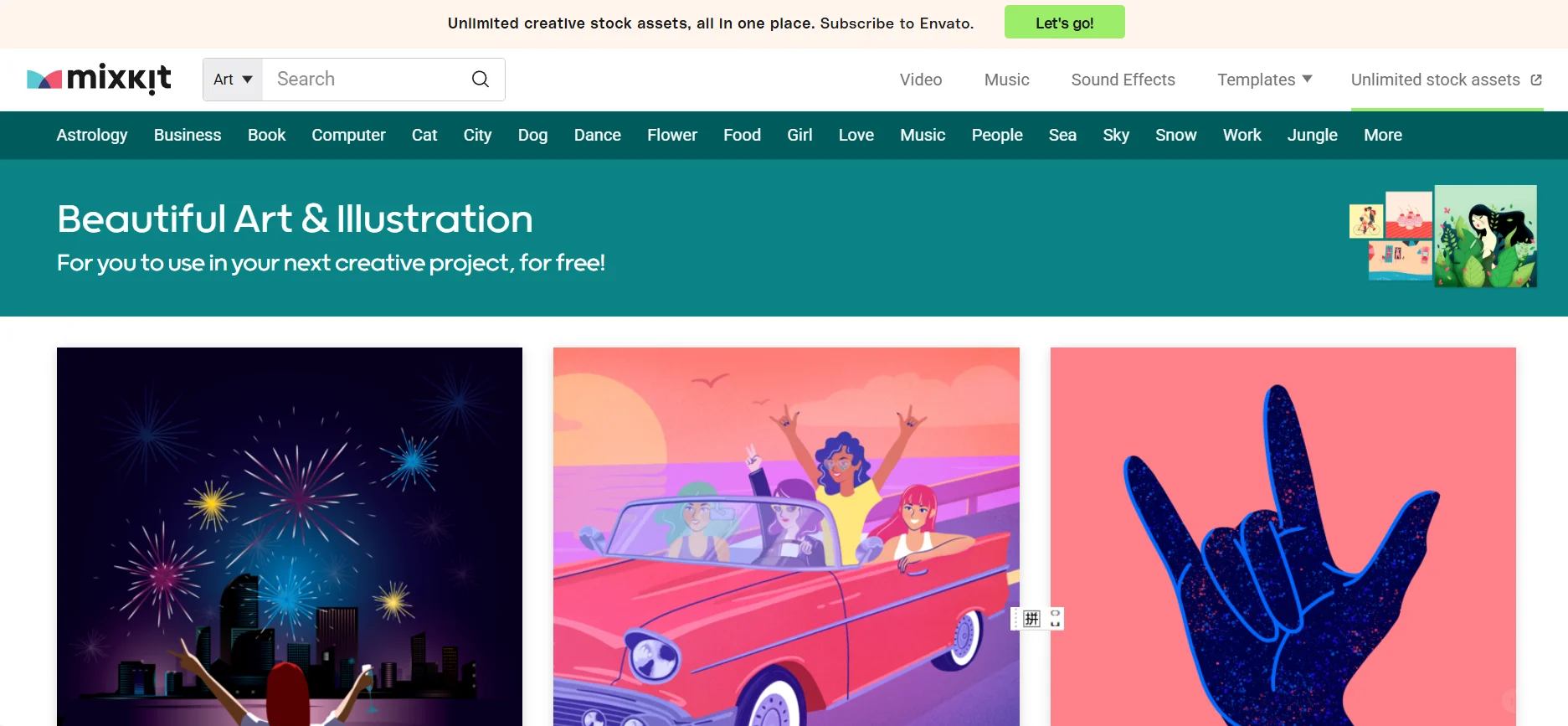
Task: Open the Sound Effects section
Action: (x=1123, y=80)
